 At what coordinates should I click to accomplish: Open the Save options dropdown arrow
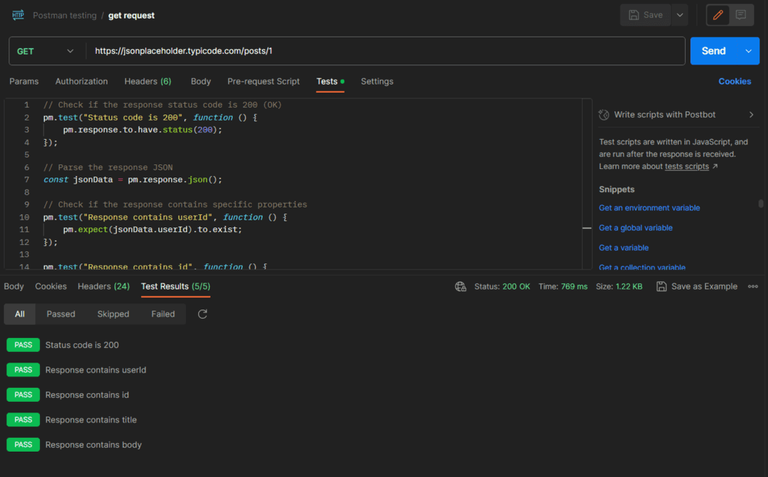(x=680, y=15)
